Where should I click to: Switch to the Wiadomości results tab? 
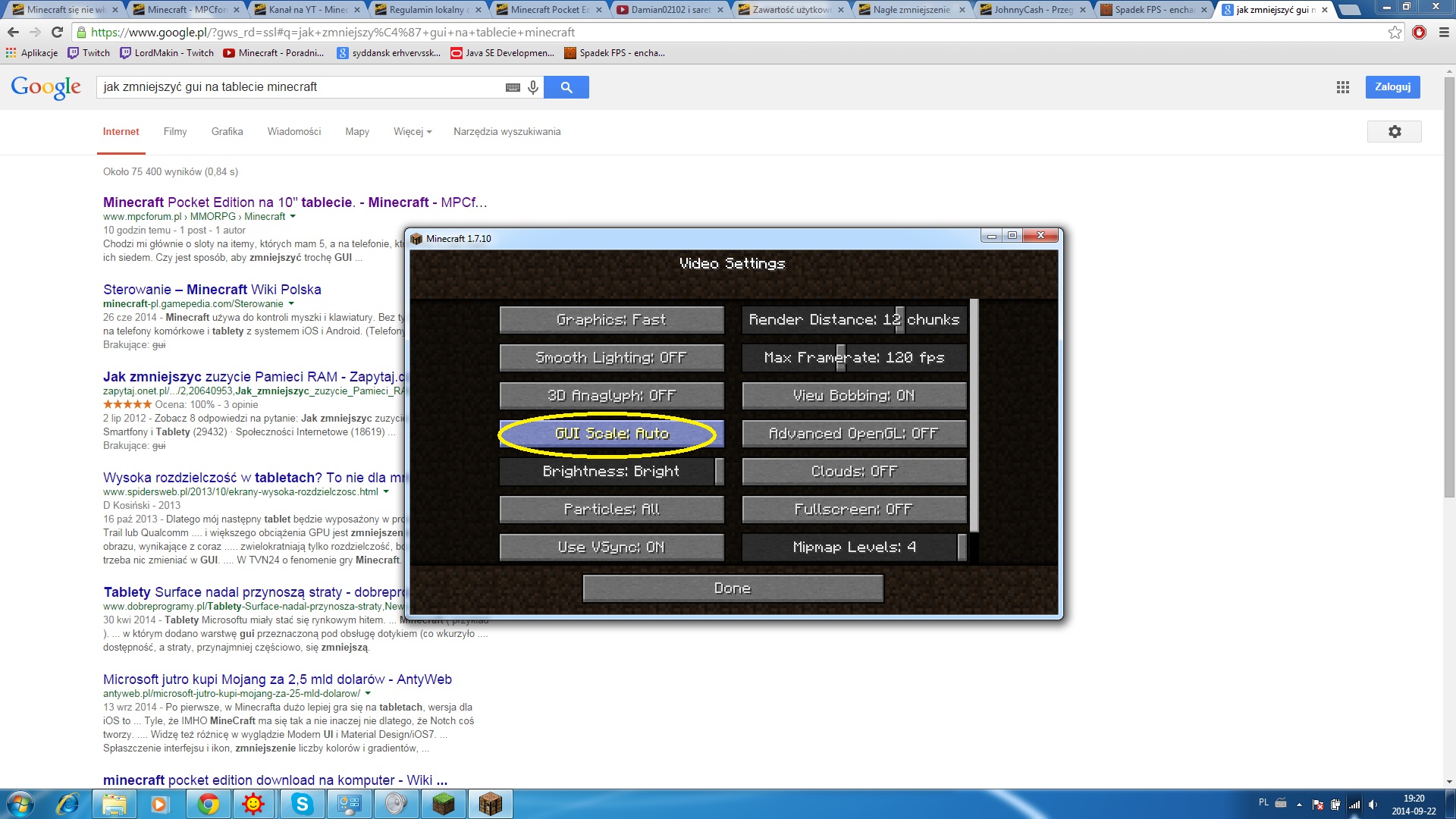(x=294, y=132)
